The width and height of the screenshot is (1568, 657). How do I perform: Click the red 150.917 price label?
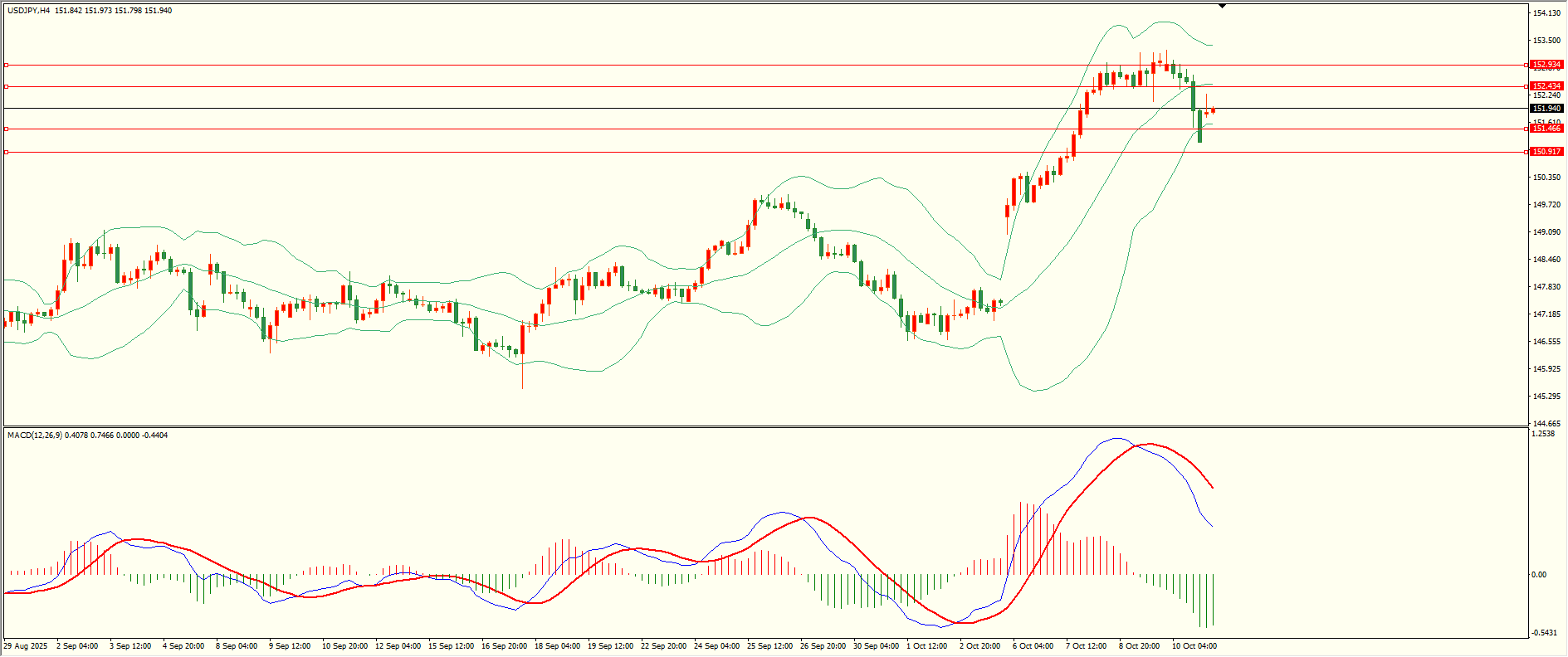click(x=1546, y=152)
